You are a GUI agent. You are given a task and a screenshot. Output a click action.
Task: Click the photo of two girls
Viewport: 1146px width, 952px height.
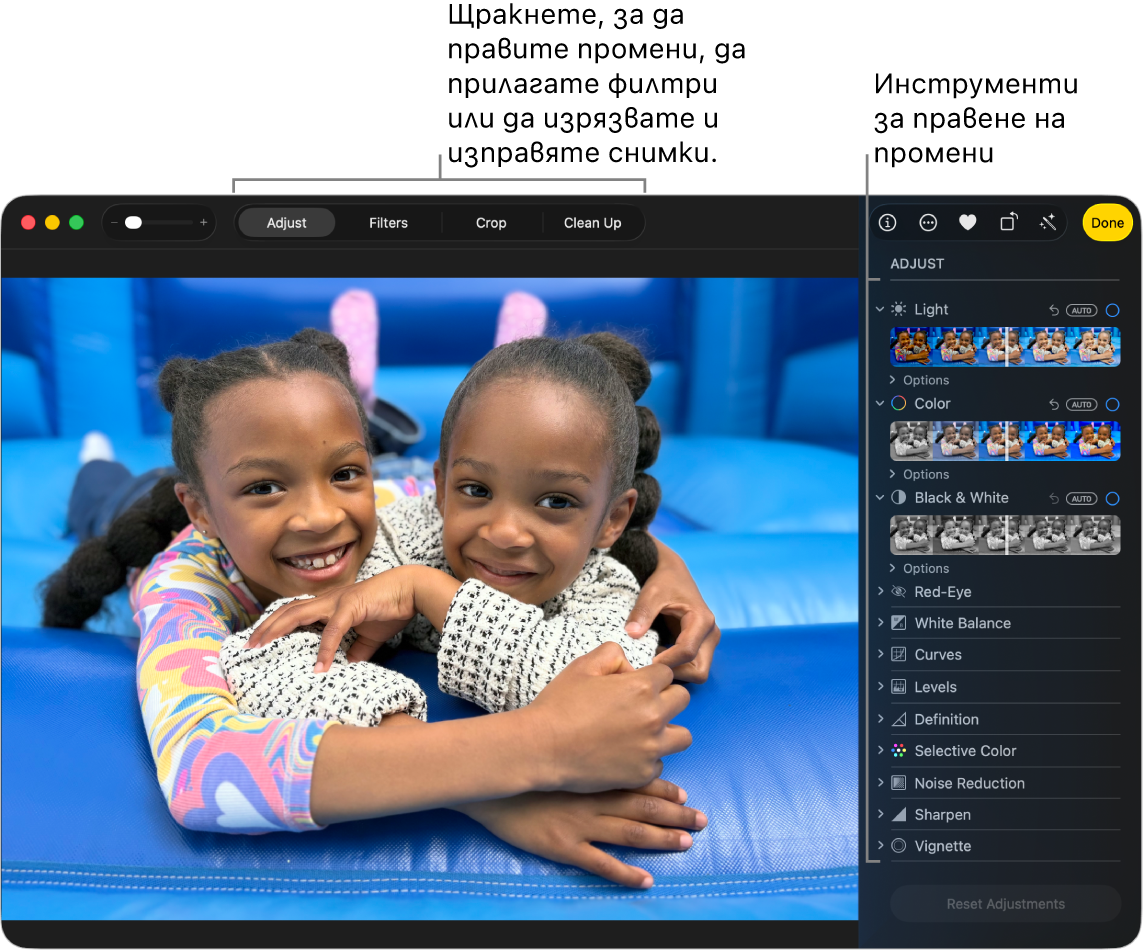[x=430, y=599]
